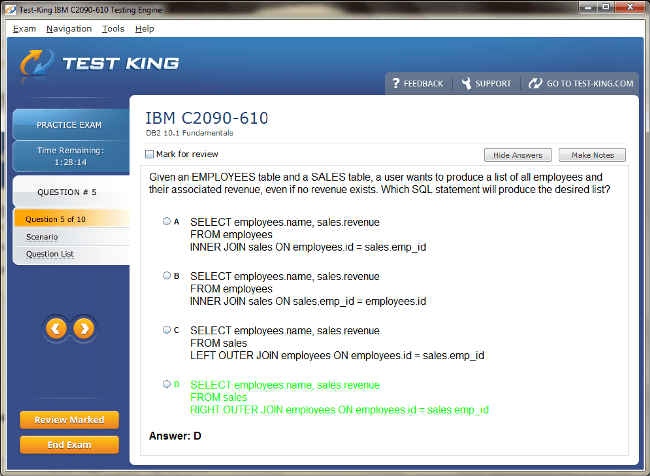Select the Question 5 of 10 tab
The height and width of the screenshot is (476, 650).
coord(72,219)
